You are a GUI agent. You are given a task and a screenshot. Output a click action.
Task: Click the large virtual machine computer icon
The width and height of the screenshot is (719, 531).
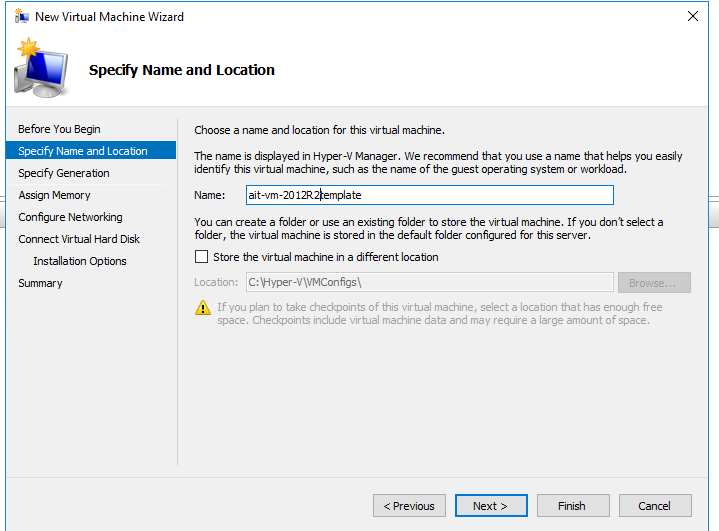tap(41, 68)
